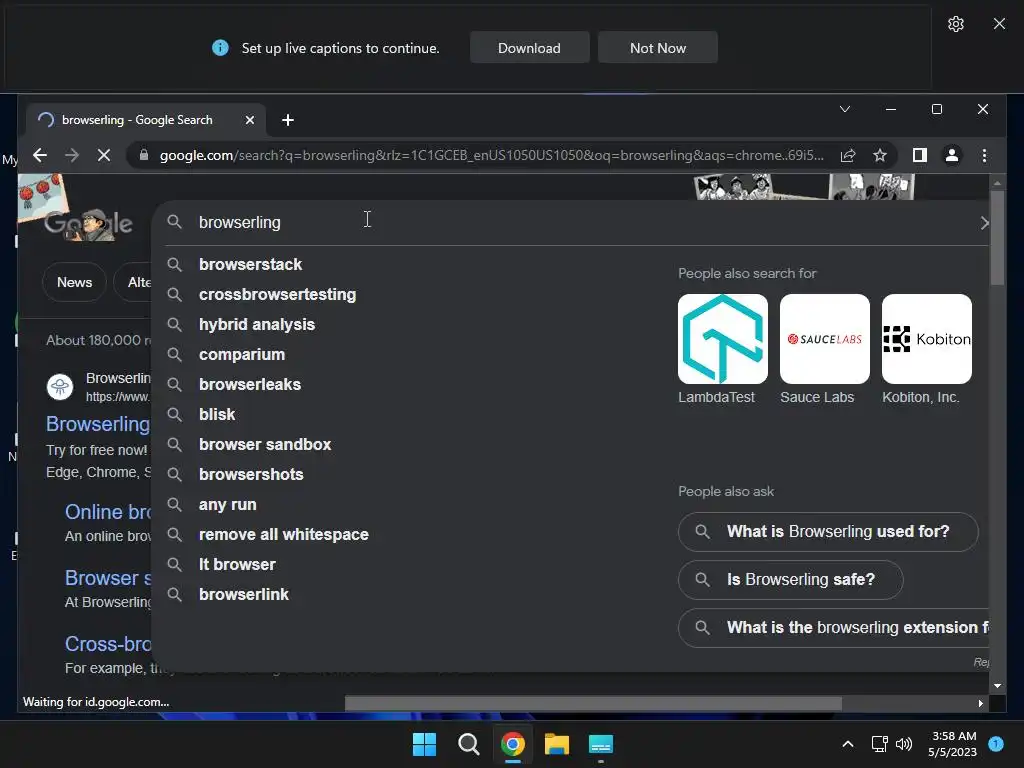
Task: Click the Browserling site favicon
Action: click(59, 387)
